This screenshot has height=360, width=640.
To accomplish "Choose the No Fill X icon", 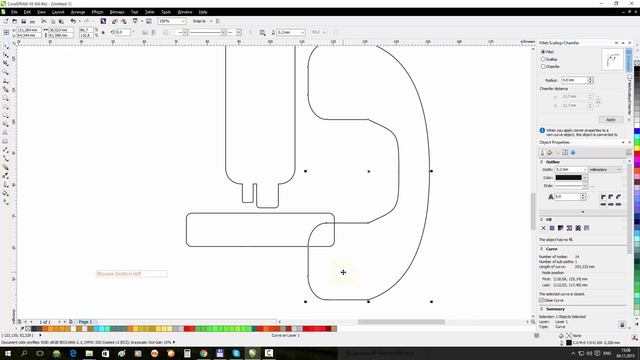I will pos(543,228).
